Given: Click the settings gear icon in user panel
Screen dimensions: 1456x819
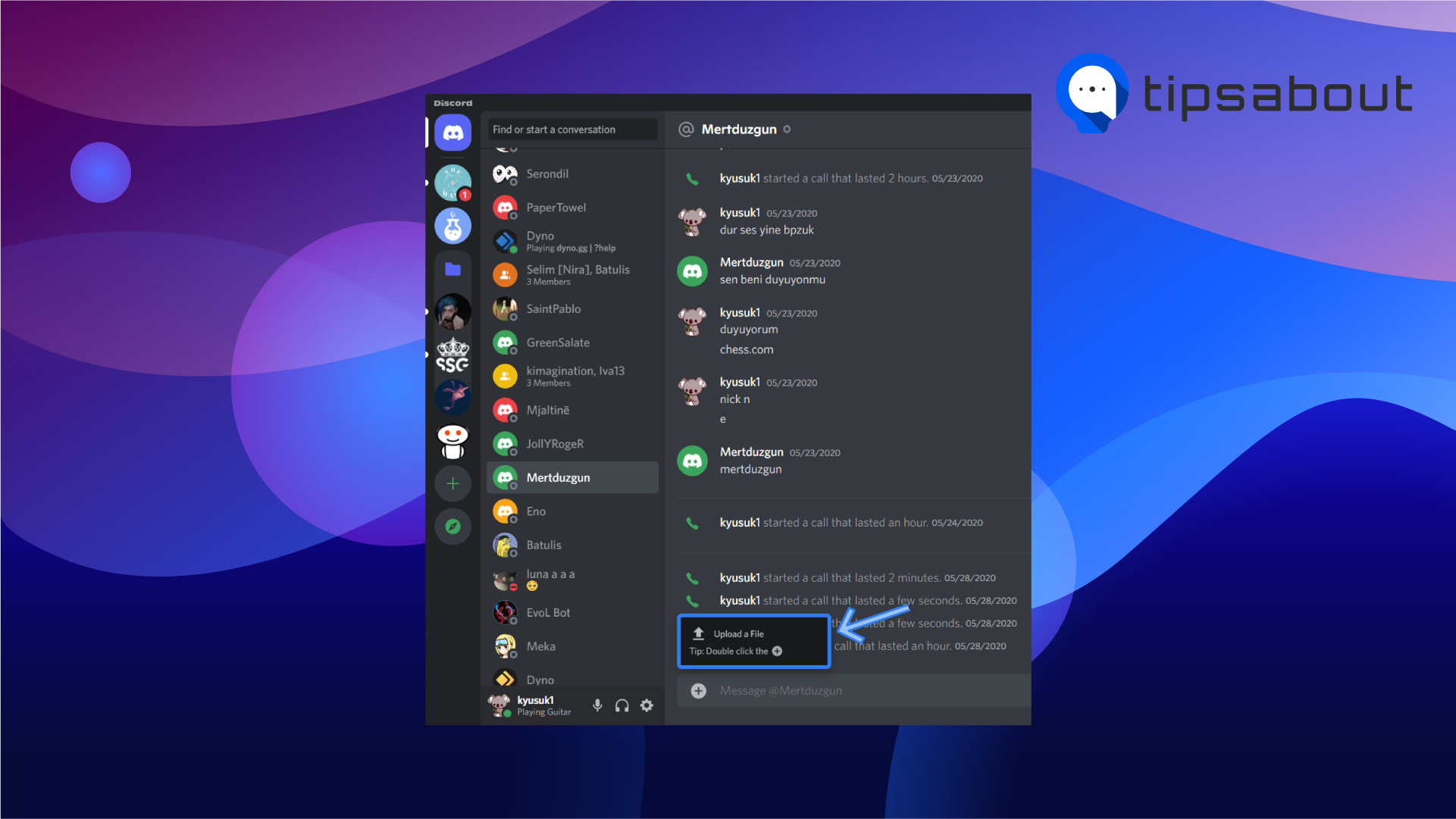Looking at the screenshot, I should (647, 705).
